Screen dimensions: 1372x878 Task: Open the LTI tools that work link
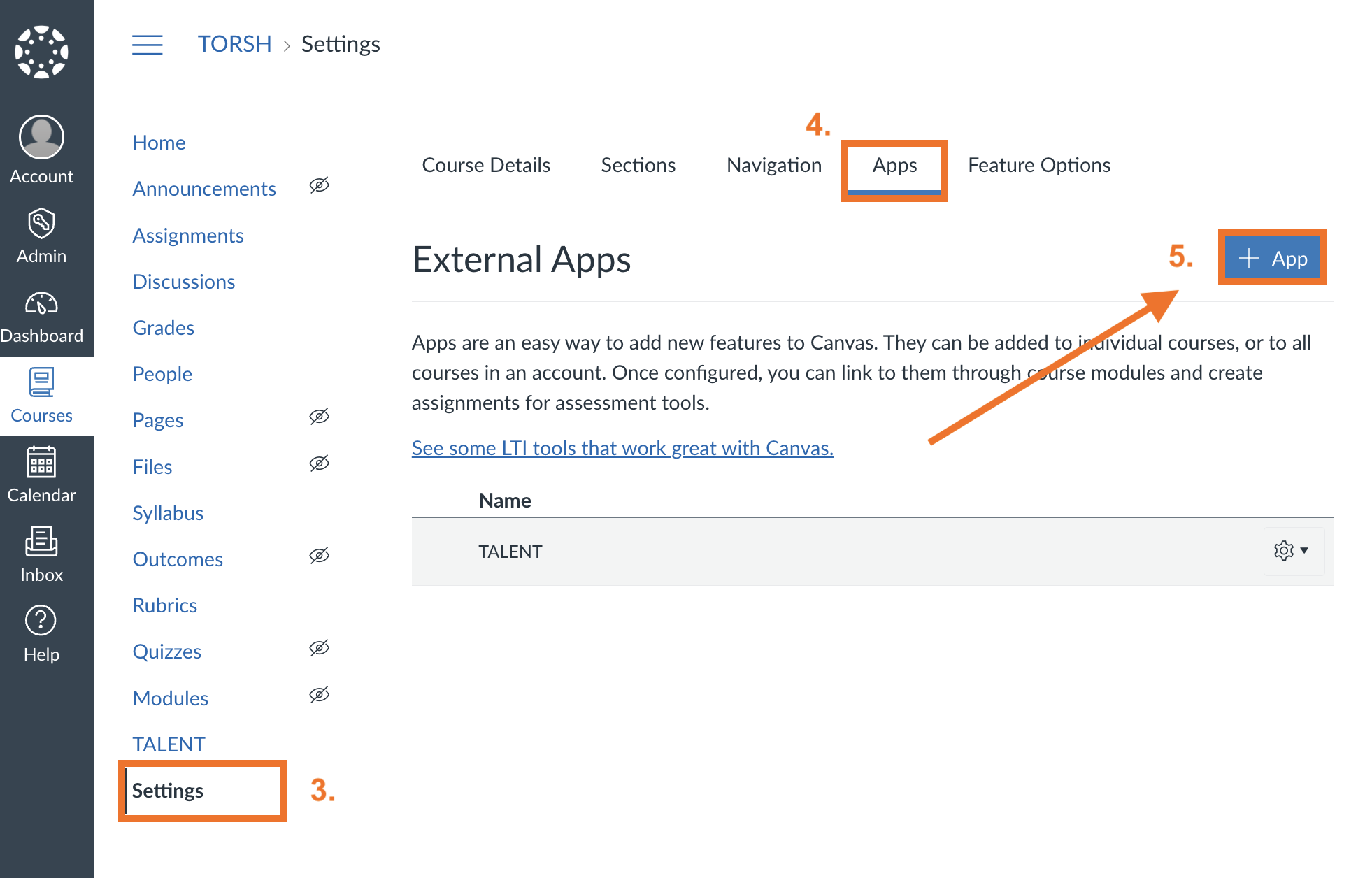tap(622, 448)
